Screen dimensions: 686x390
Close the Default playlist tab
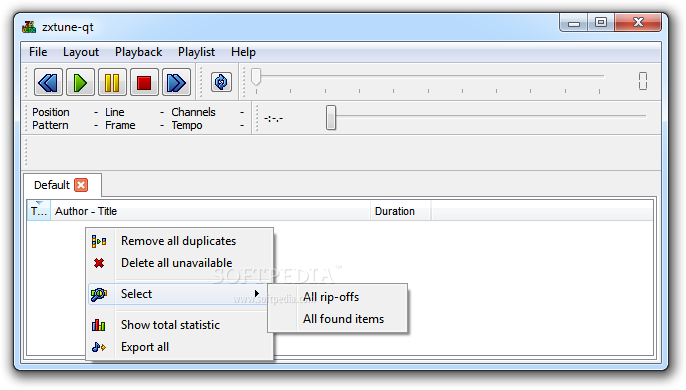[81, 185]
